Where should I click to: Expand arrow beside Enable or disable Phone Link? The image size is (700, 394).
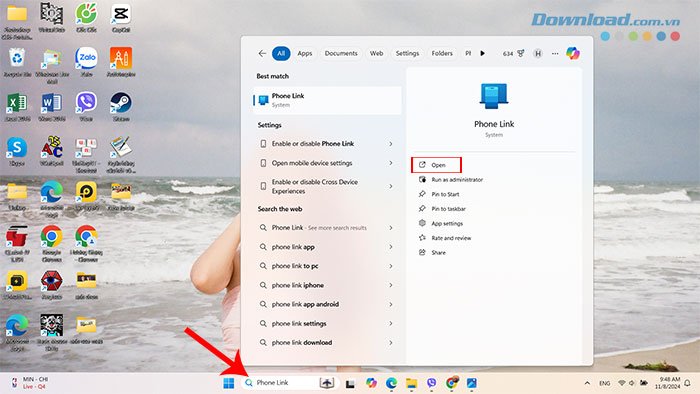tap(391, 144)
